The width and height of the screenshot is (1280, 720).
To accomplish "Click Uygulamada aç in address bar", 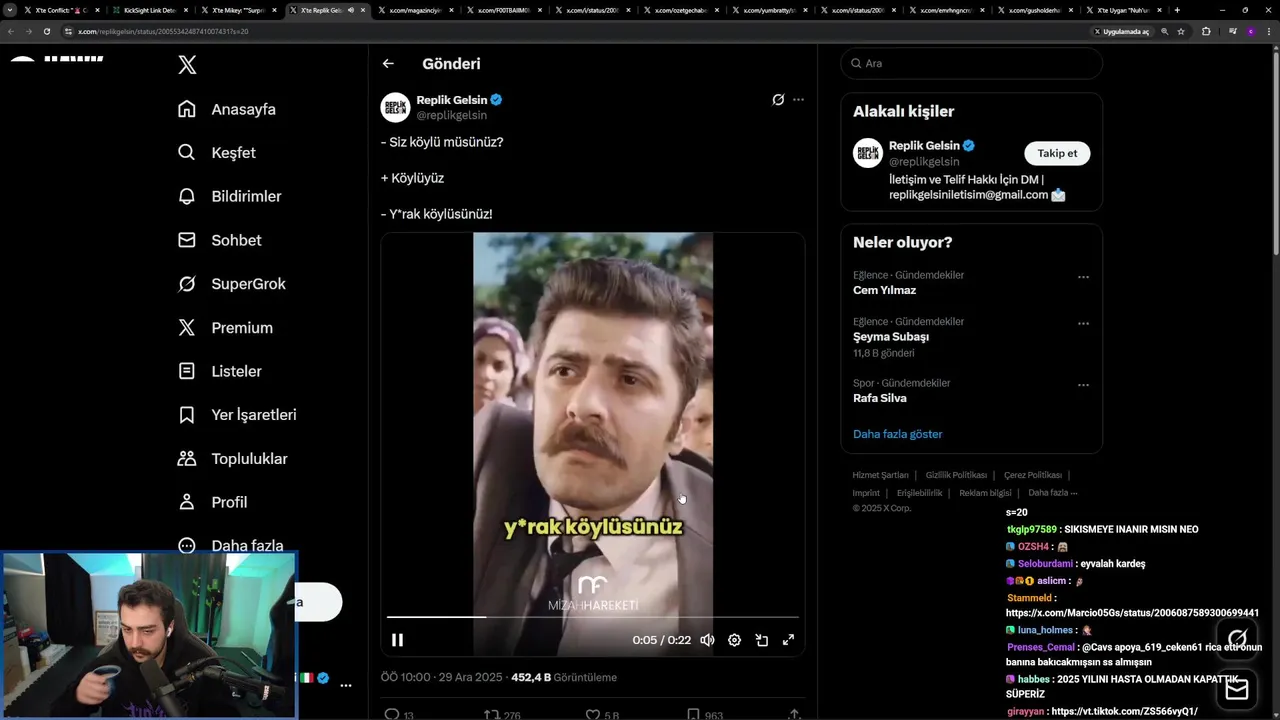I will (1122, 31).
